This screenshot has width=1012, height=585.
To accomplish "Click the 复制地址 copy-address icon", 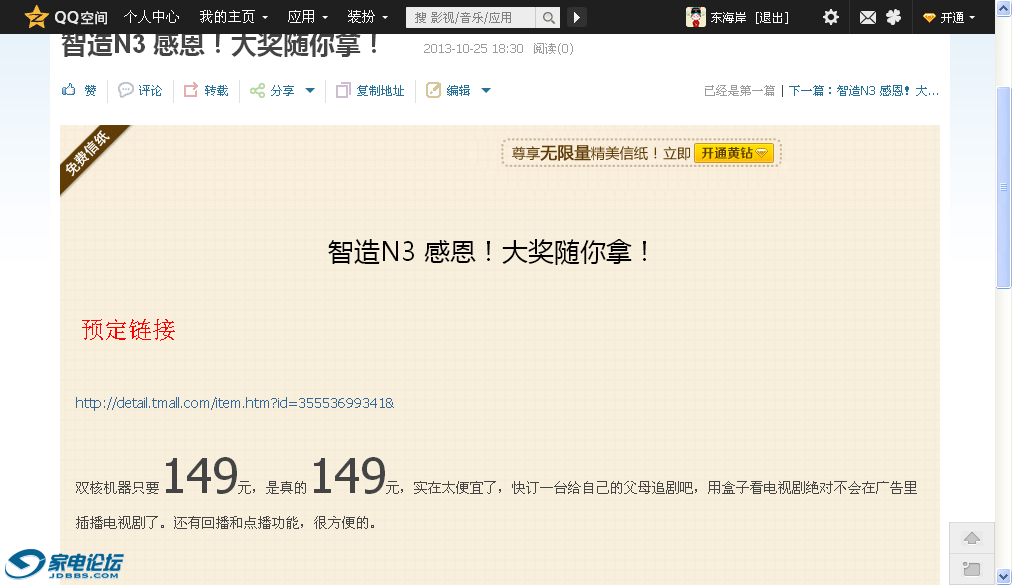I will 341,90.
